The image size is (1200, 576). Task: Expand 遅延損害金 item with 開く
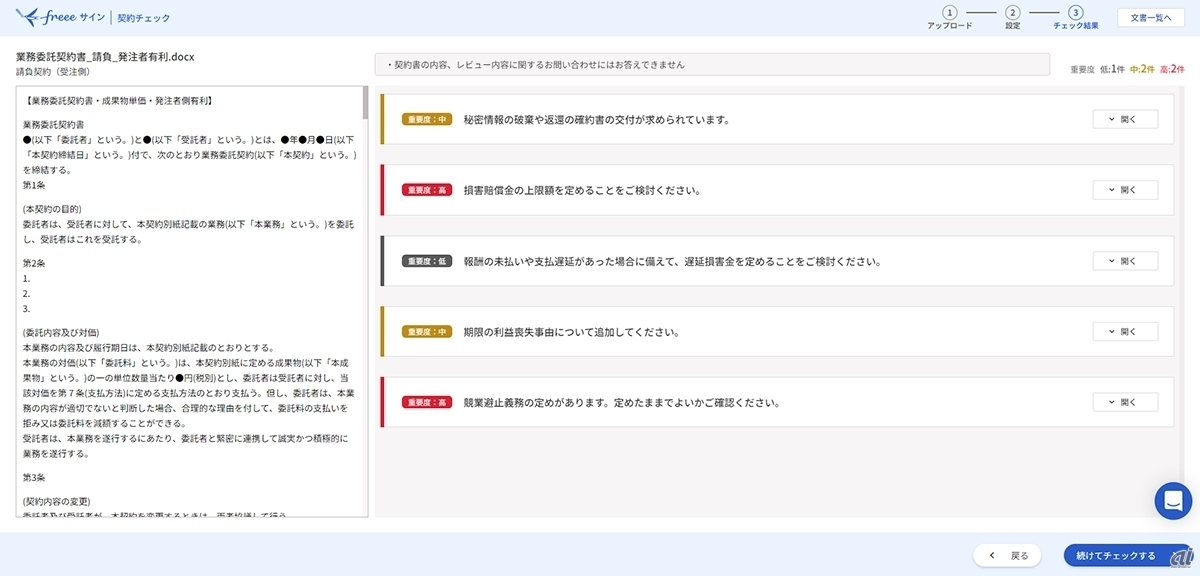[1125, 261]
